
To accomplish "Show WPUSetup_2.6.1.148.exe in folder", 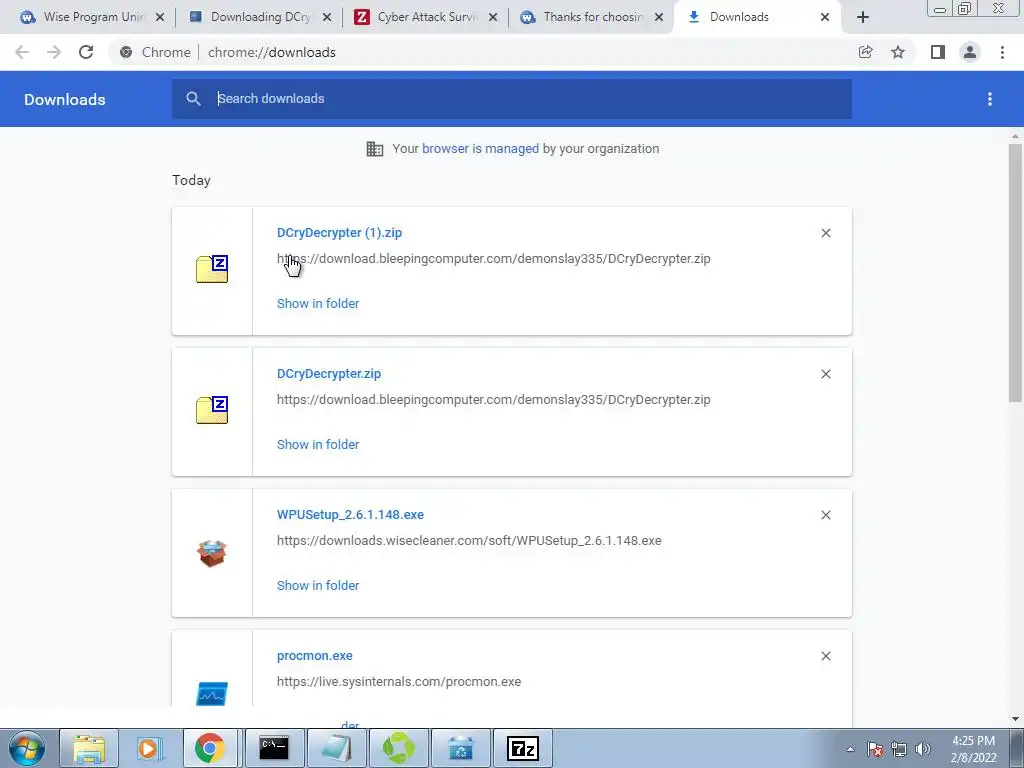I will tap(318, 586).
